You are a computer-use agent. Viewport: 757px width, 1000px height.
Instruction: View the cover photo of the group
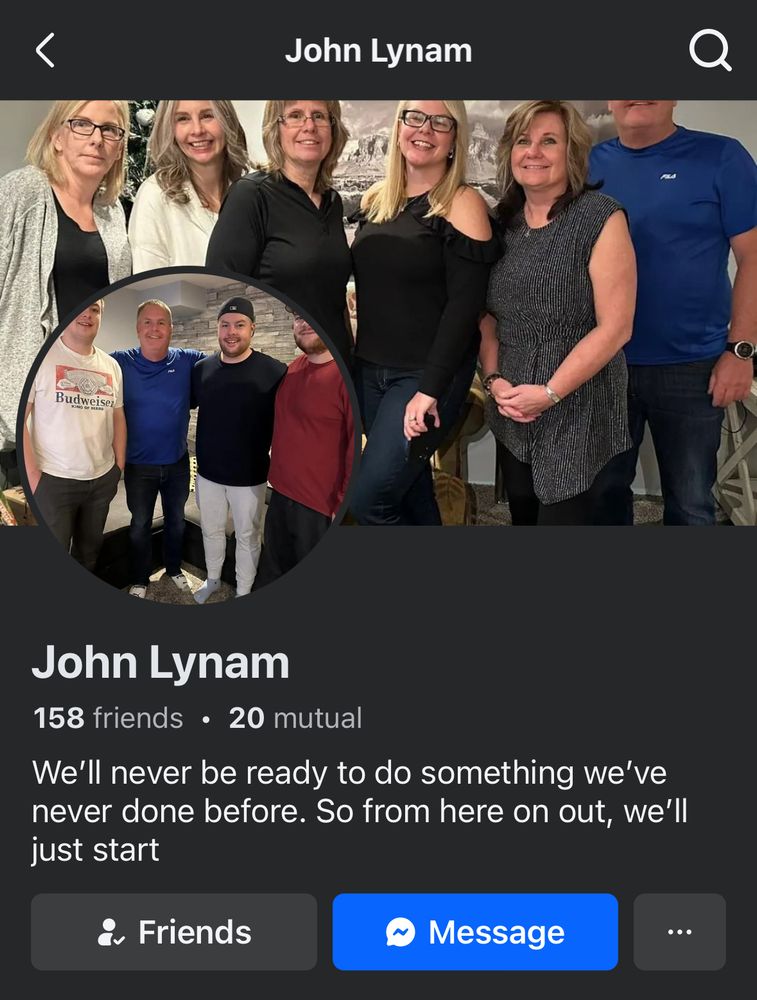click(x=378, y=312)
